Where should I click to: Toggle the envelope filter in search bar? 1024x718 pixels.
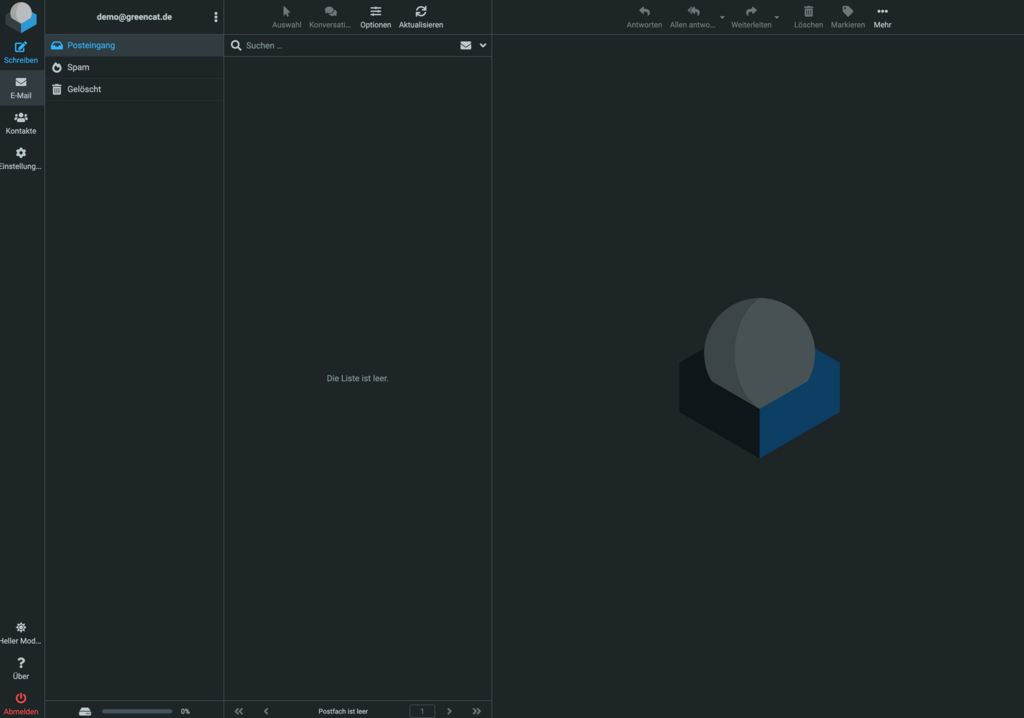point(466,46)
